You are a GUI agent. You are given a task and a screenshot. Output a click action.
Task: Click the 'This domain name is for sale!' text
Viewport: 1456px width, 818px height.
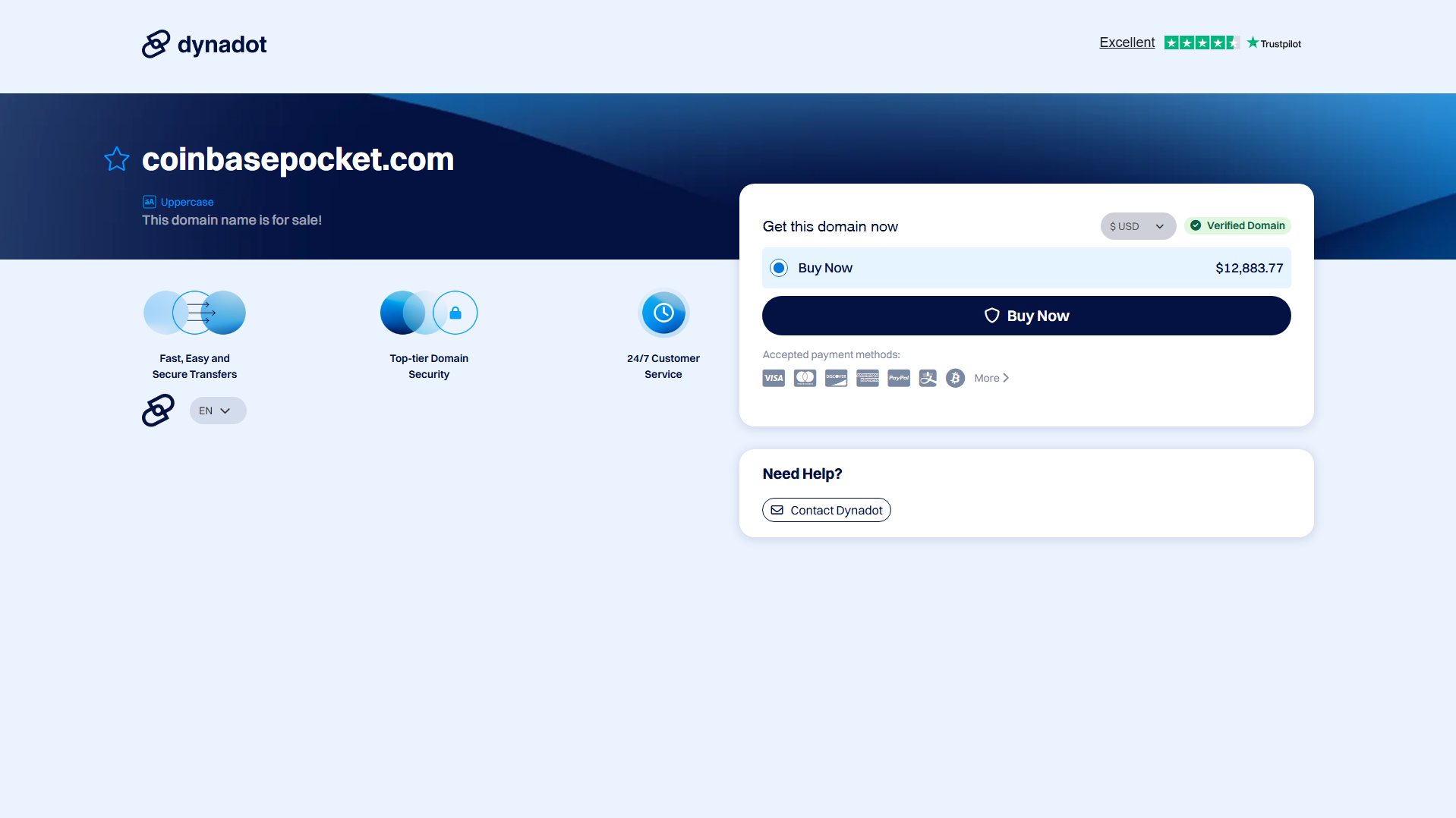point(232,220)
